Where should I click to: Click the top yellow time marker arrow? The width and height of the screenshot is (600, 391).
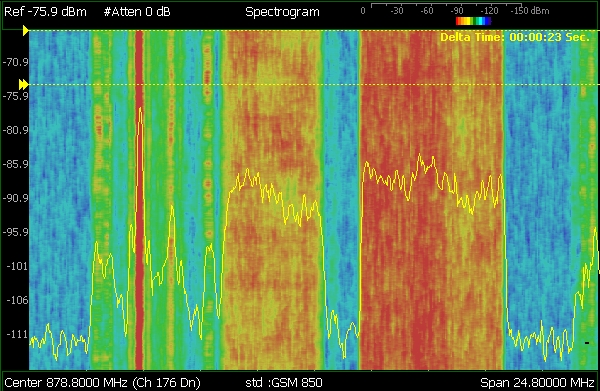click(x=26, y=31)
